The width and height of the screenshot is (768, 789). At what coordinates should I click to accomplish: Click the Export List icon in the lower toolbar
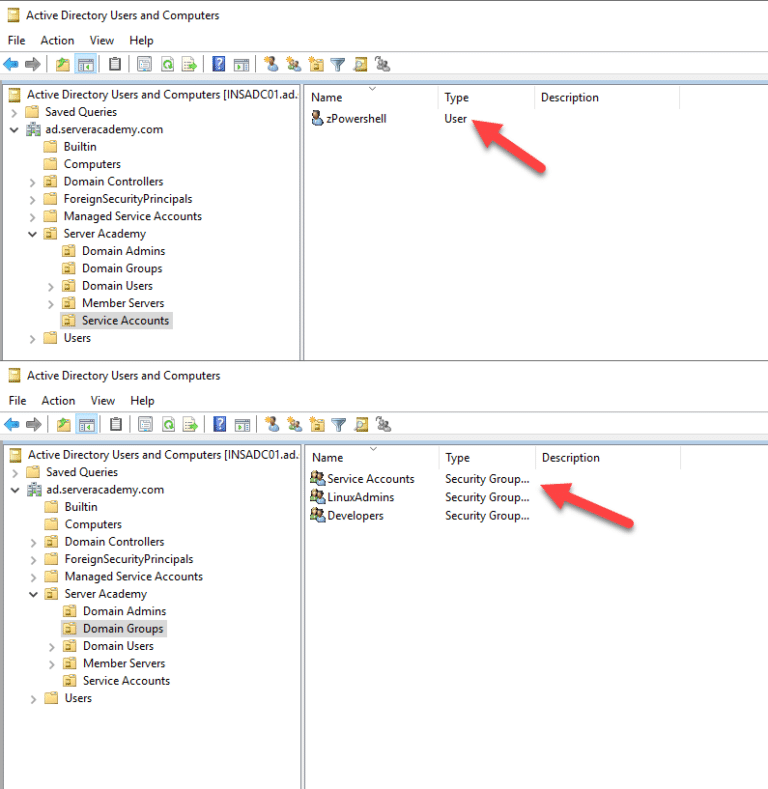188,424
